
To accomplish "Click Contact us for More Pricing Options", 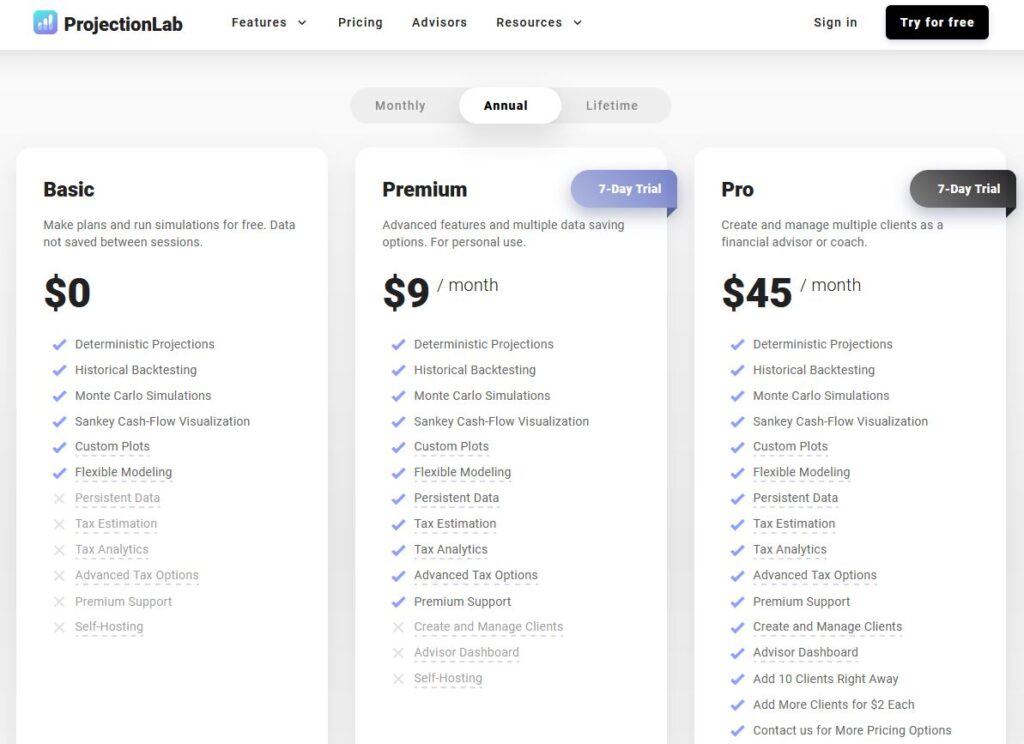I will (850, 730).
